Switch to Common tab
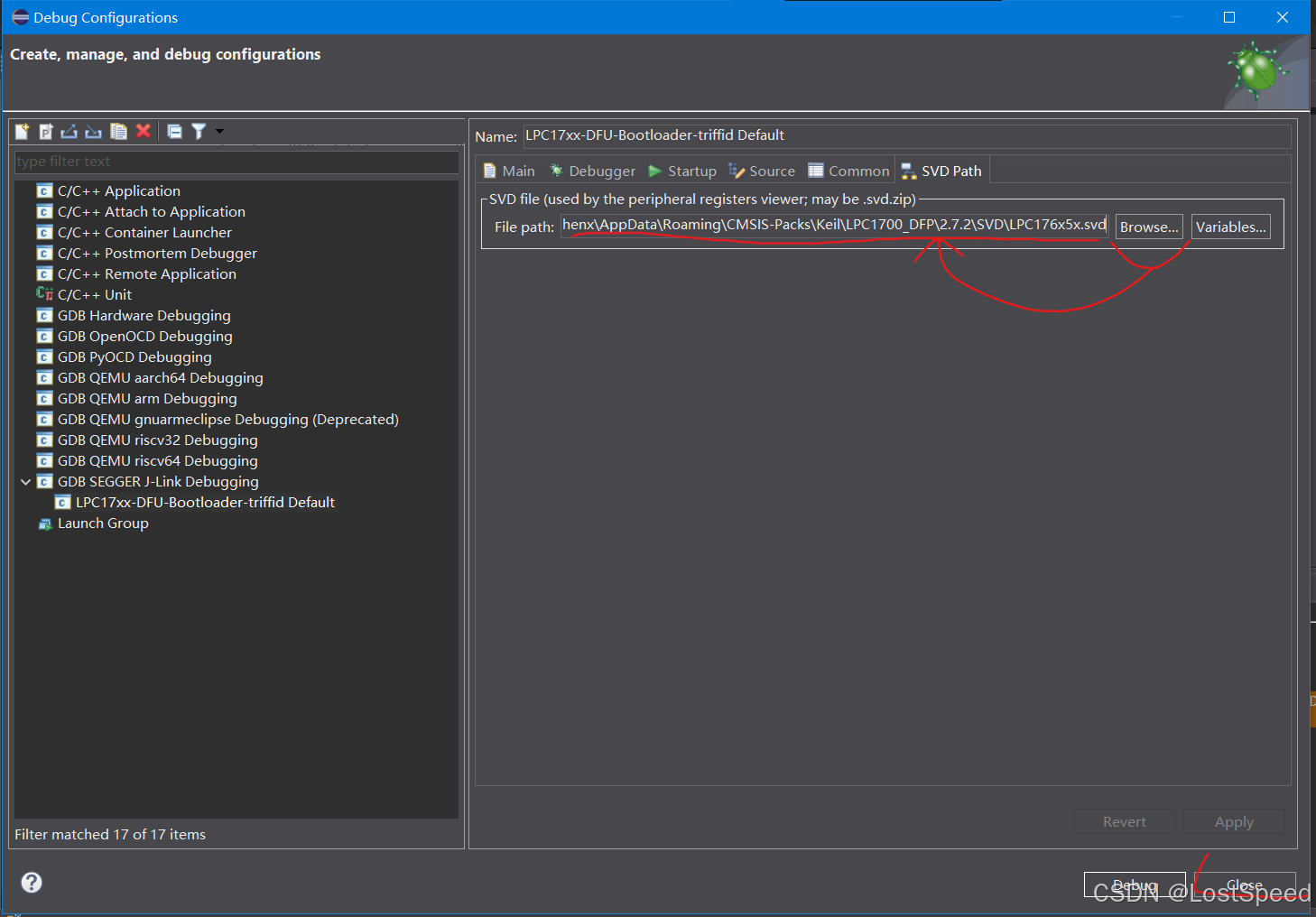The height and width of the screenshot is (917, 1316). 848,171
